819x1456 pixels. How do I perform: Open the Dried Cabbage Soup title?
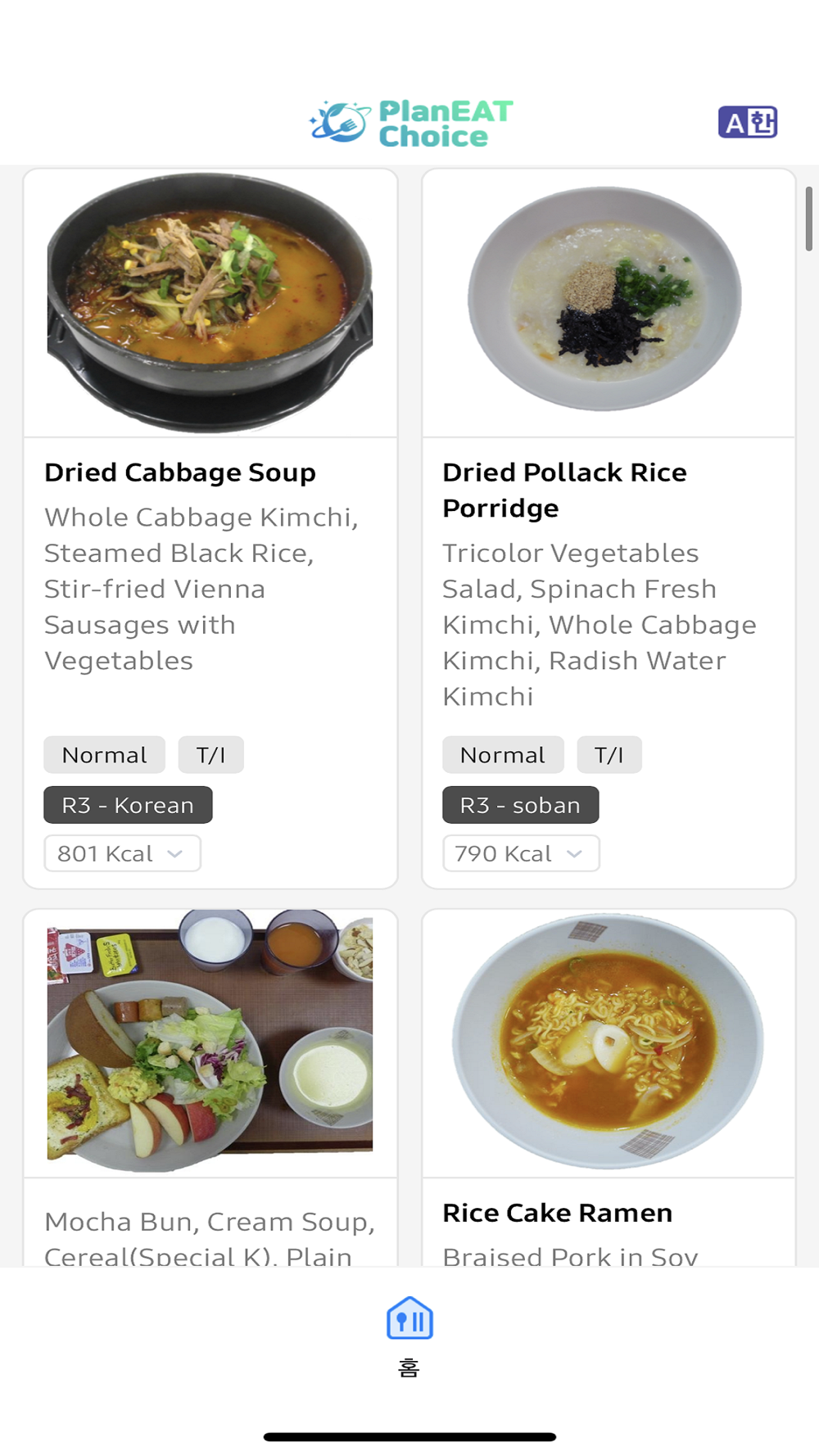pyautogui.click(x=180, y=473)
